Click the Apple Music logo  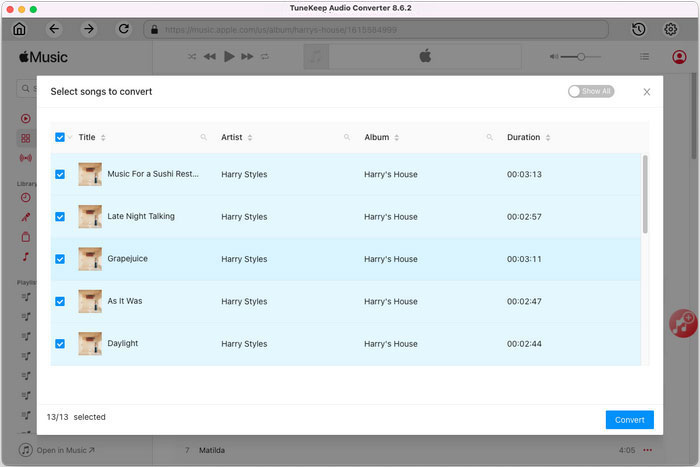pos(43,57)
